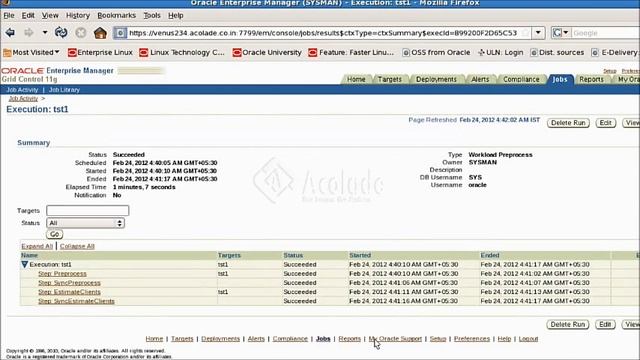Viewport: 640px width, 360px height.
Task: Open the Step: Preprocess link
Action: pos(62,273)
